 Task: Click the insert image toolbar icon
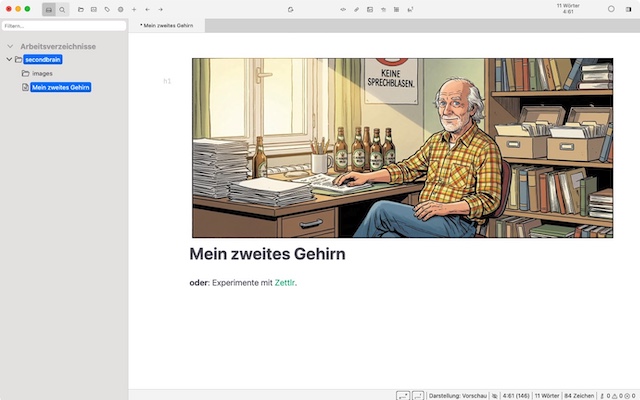[370, 9]
